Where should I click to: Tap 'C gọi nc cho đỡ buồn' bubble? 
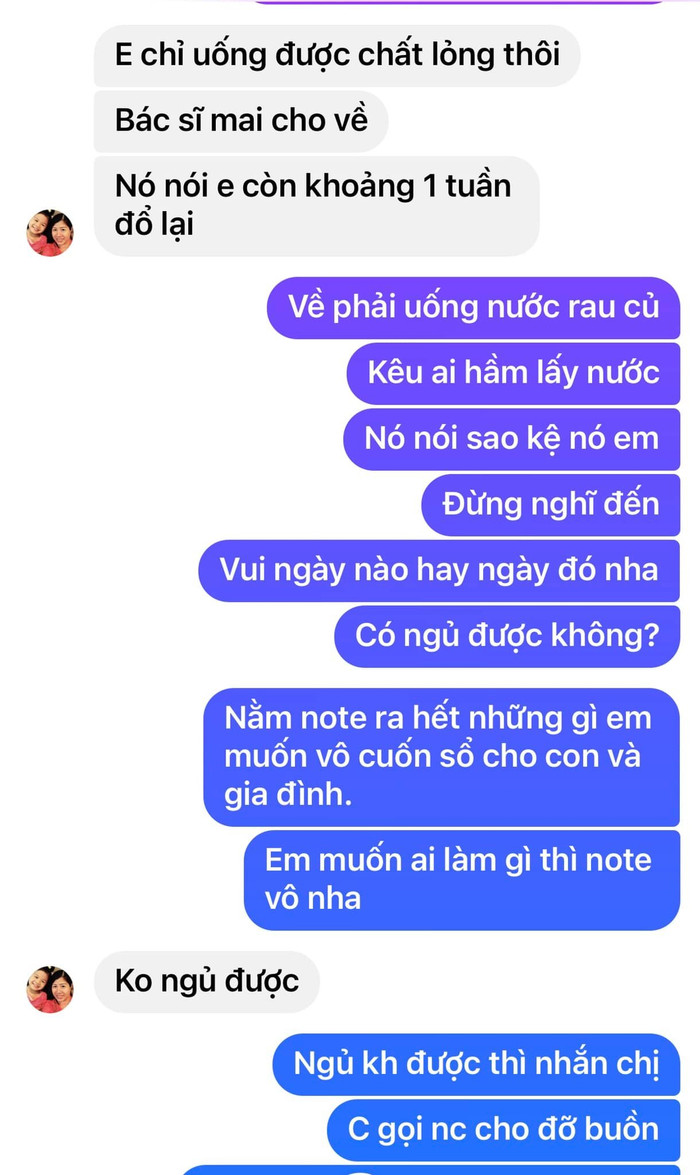pyautogui.click(x=503, y=1130)
